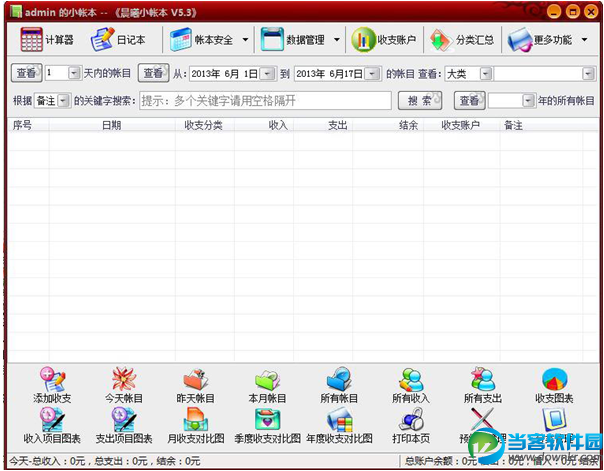The height and width of the screenshot is (471, 604).
Task: Click the 数据管理 toolbar button
Action: [293, 40]
